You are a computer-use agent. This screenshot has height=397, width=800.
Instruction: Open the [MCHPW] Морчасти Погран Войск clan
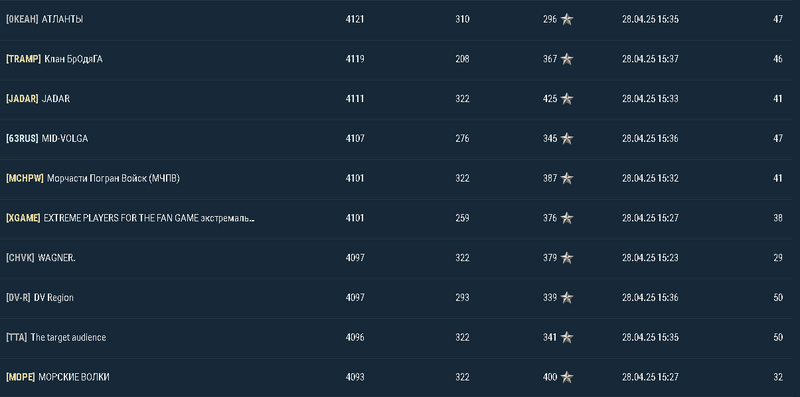pos(93,179)
